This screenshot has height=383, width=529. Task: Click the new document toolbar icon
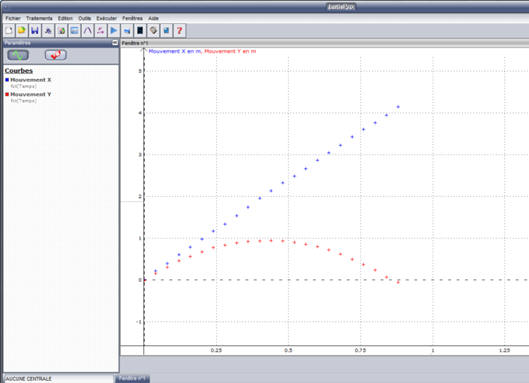(x=9, y=31)
